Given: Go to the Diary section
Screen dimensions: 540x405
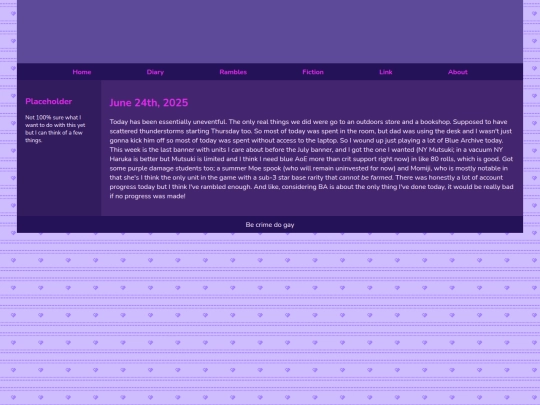Looking at the screenshot, I should [x=155, y=72].
